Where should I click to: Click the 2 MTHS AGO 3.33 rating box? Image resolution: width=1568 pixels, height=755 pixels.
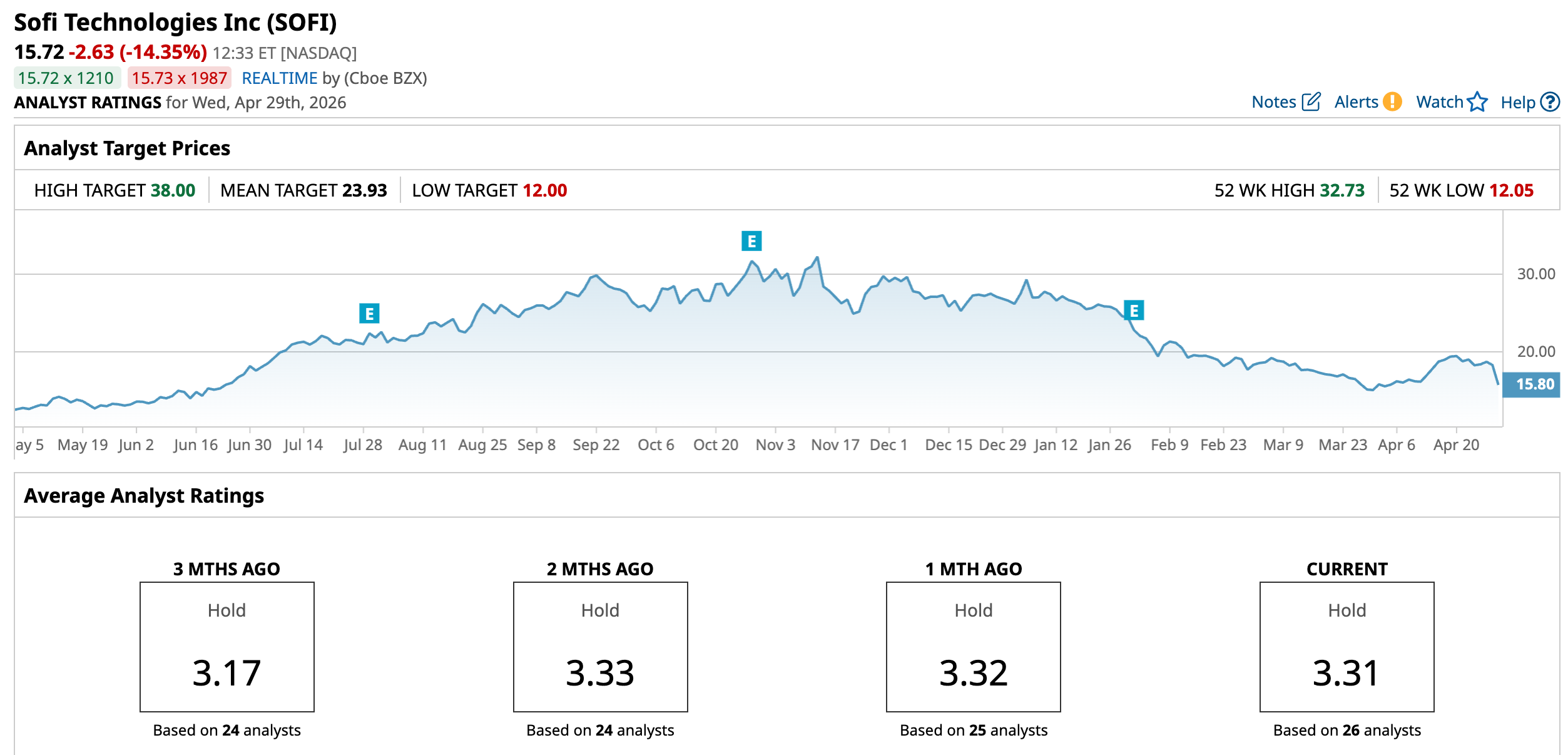(x=600, y=647)
